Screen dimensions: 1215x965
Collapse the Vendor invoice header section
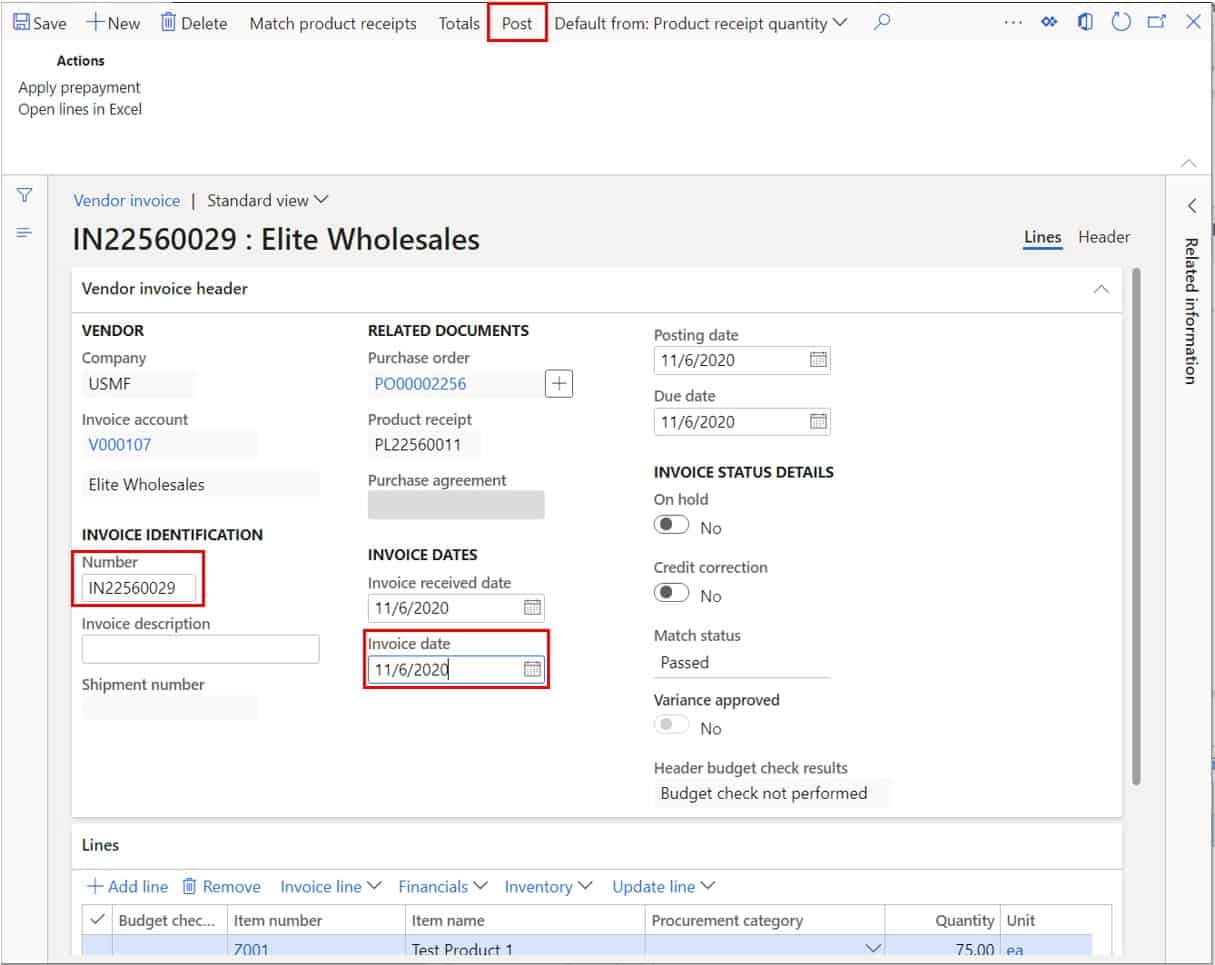click(1099, 288)
